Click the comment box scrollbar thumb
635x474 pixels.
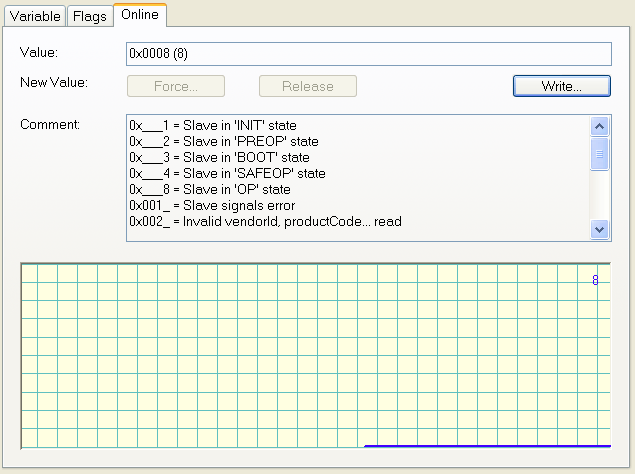[599, 154]
